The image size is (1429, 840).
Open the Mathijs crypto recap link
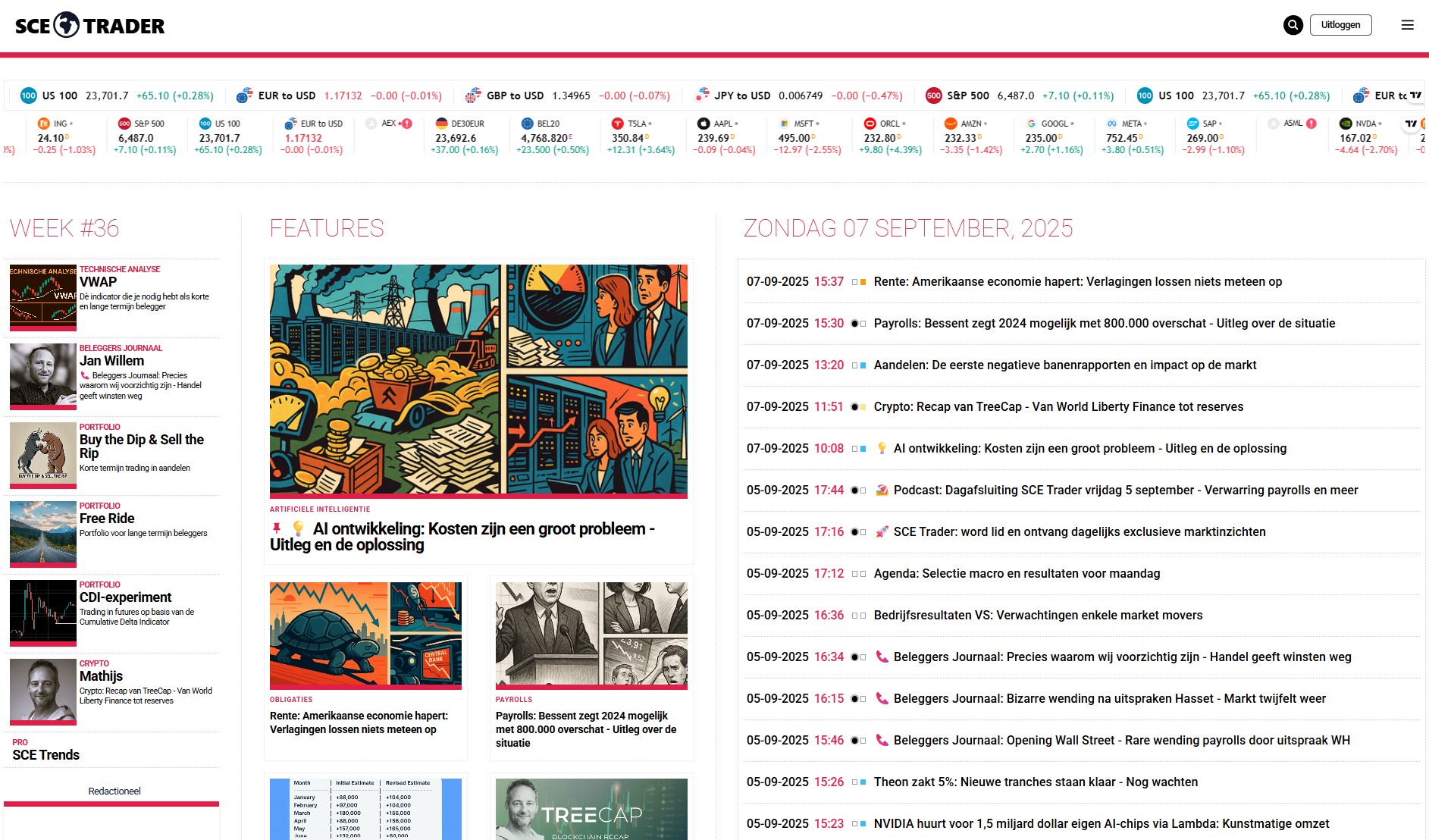click(x=101, y=676)
